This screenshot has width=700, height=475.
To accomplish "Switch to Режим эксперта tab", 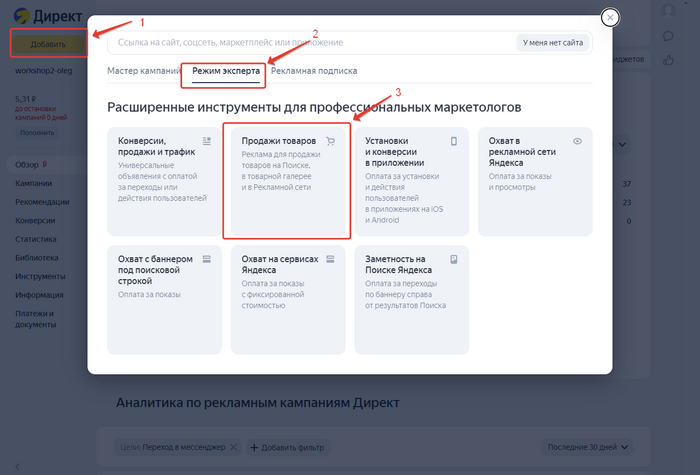I will pos(226,71).
